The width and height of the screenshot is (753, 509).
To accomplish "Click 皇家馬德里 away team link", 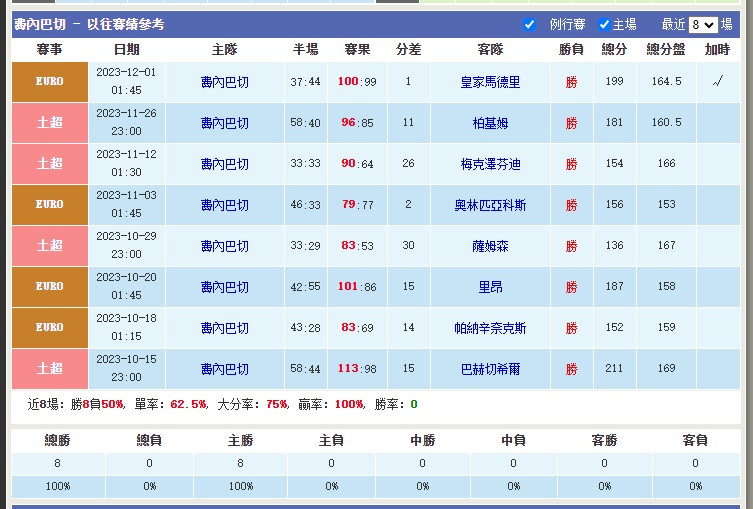I will tap(490, 82).
